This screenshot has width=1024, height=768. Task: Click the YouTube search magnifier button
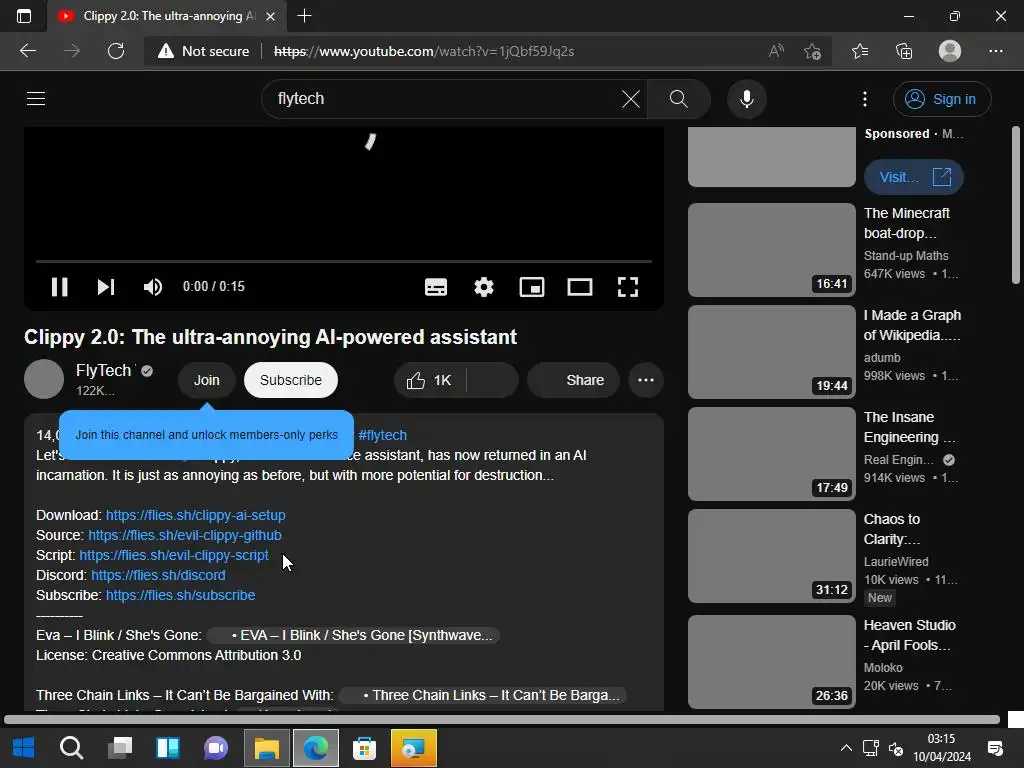(679, 99)
